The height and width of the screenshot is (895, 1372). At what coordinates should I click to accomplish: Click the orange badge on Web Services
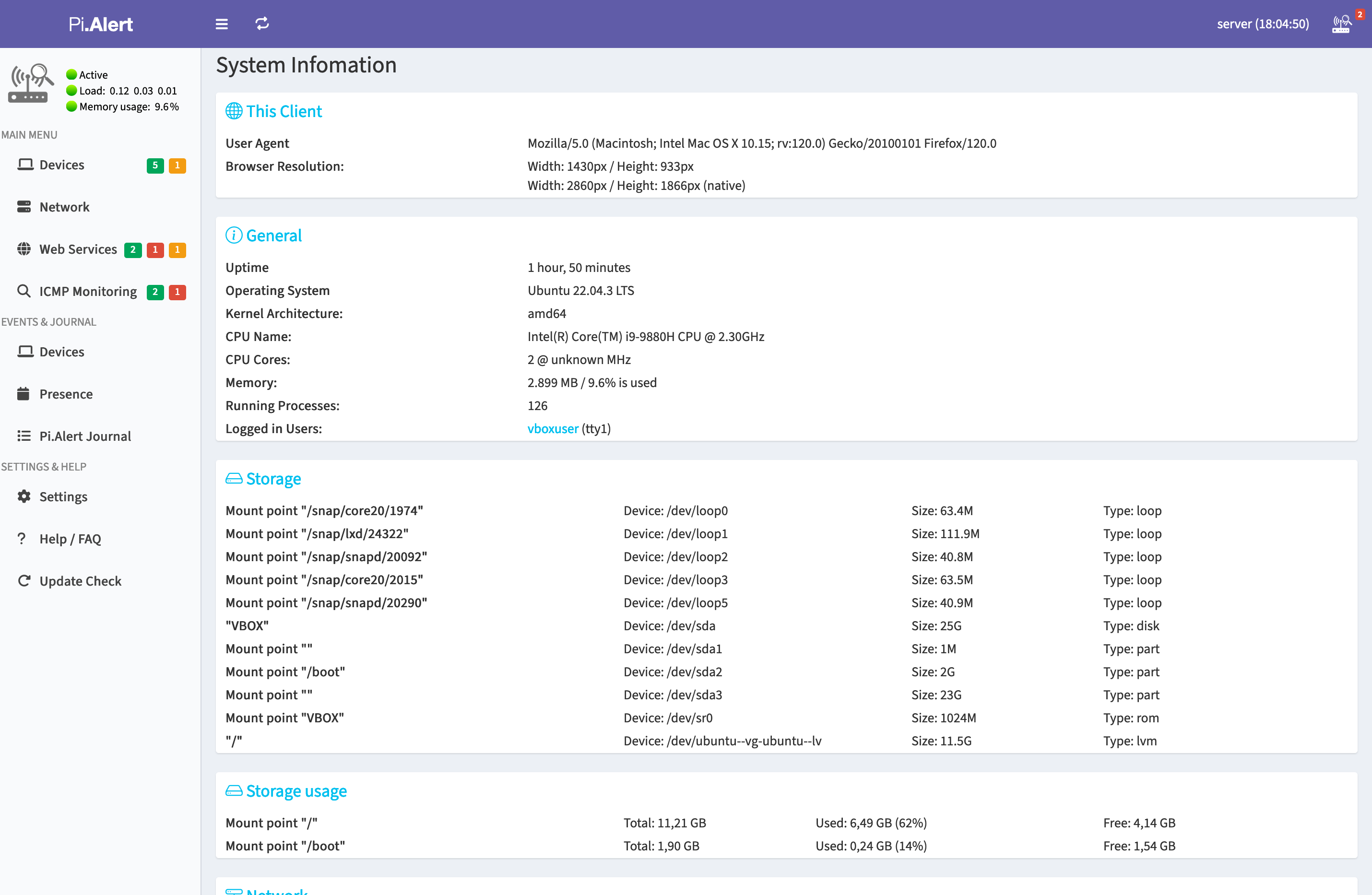[178, 248]
